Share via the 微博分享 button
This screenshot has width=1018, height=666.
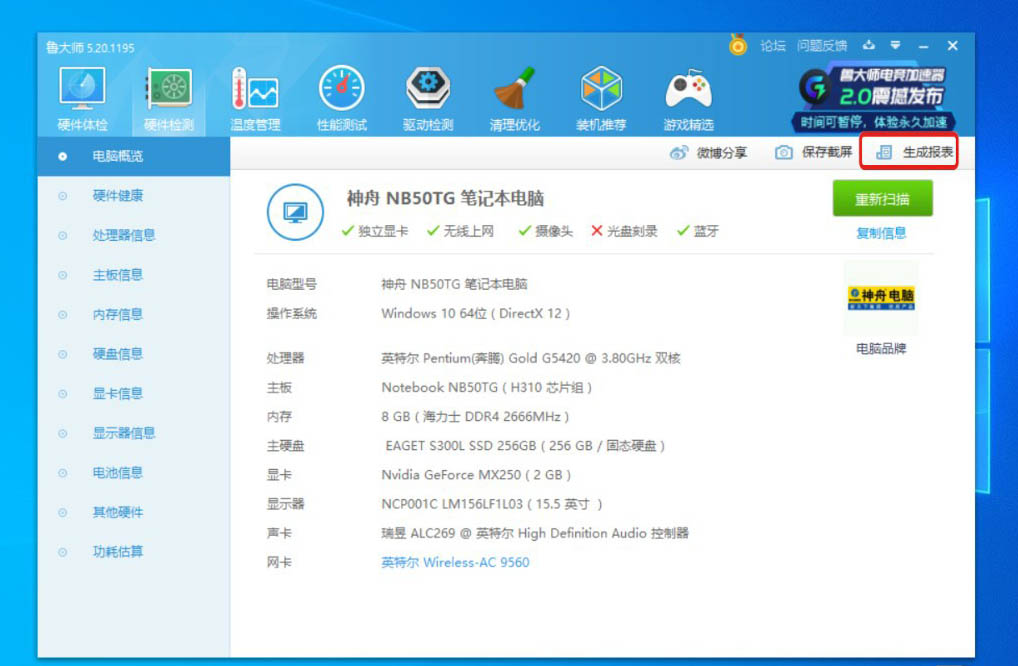pos(709,153)
